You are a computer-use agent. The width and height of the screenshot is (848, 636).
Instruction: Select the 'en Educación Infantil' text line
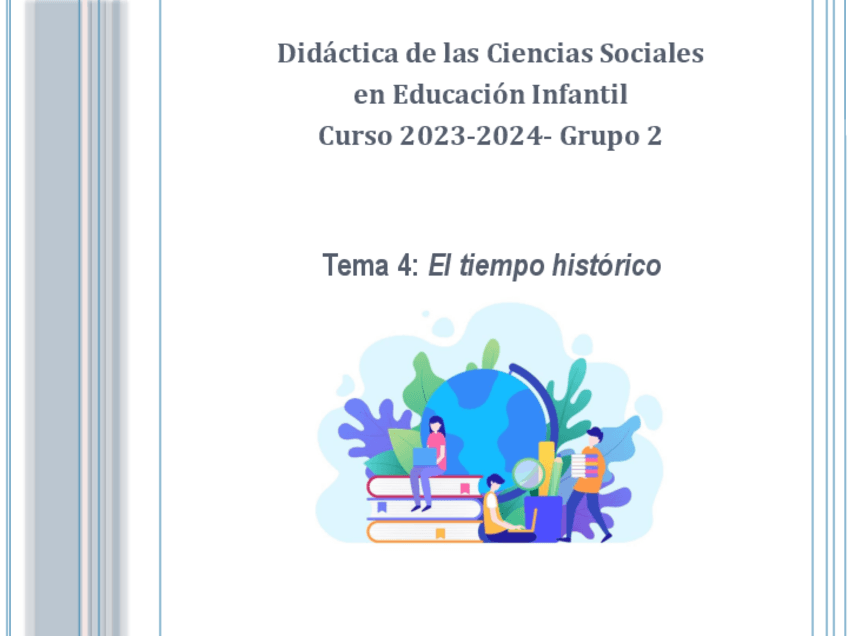(x=490, y=95)
